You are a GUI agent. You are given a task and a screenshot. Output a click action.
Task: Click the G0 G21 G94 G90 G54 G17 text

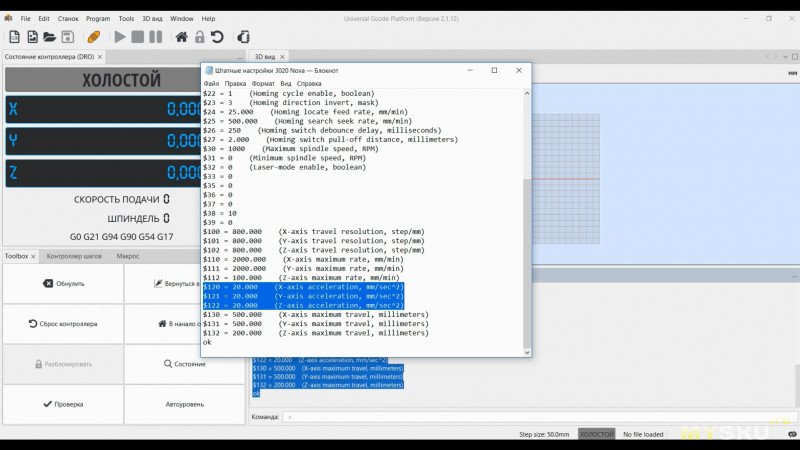click(x=121, y=237)
